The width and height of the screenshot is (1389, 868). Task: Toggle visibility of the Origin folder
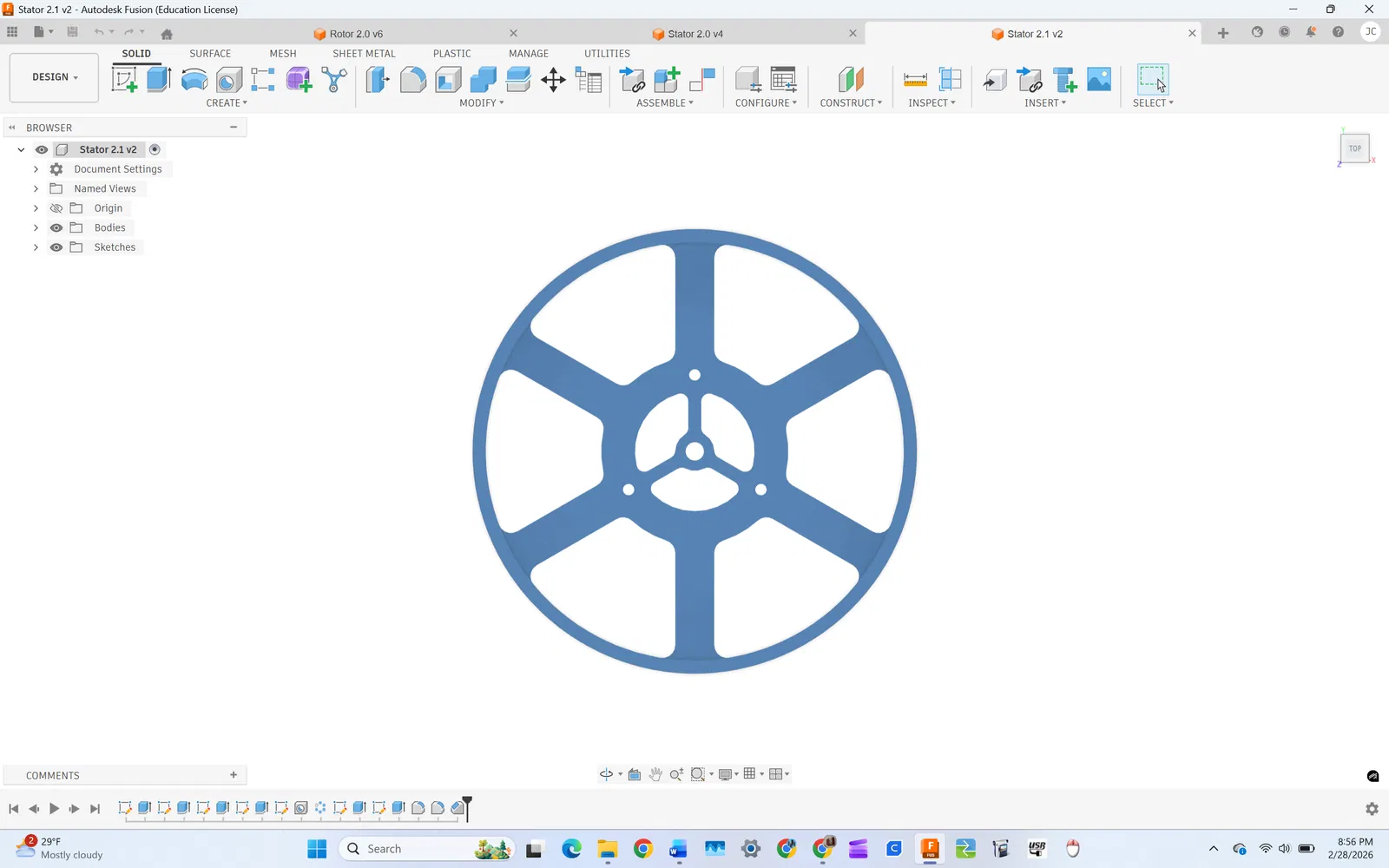56,208
